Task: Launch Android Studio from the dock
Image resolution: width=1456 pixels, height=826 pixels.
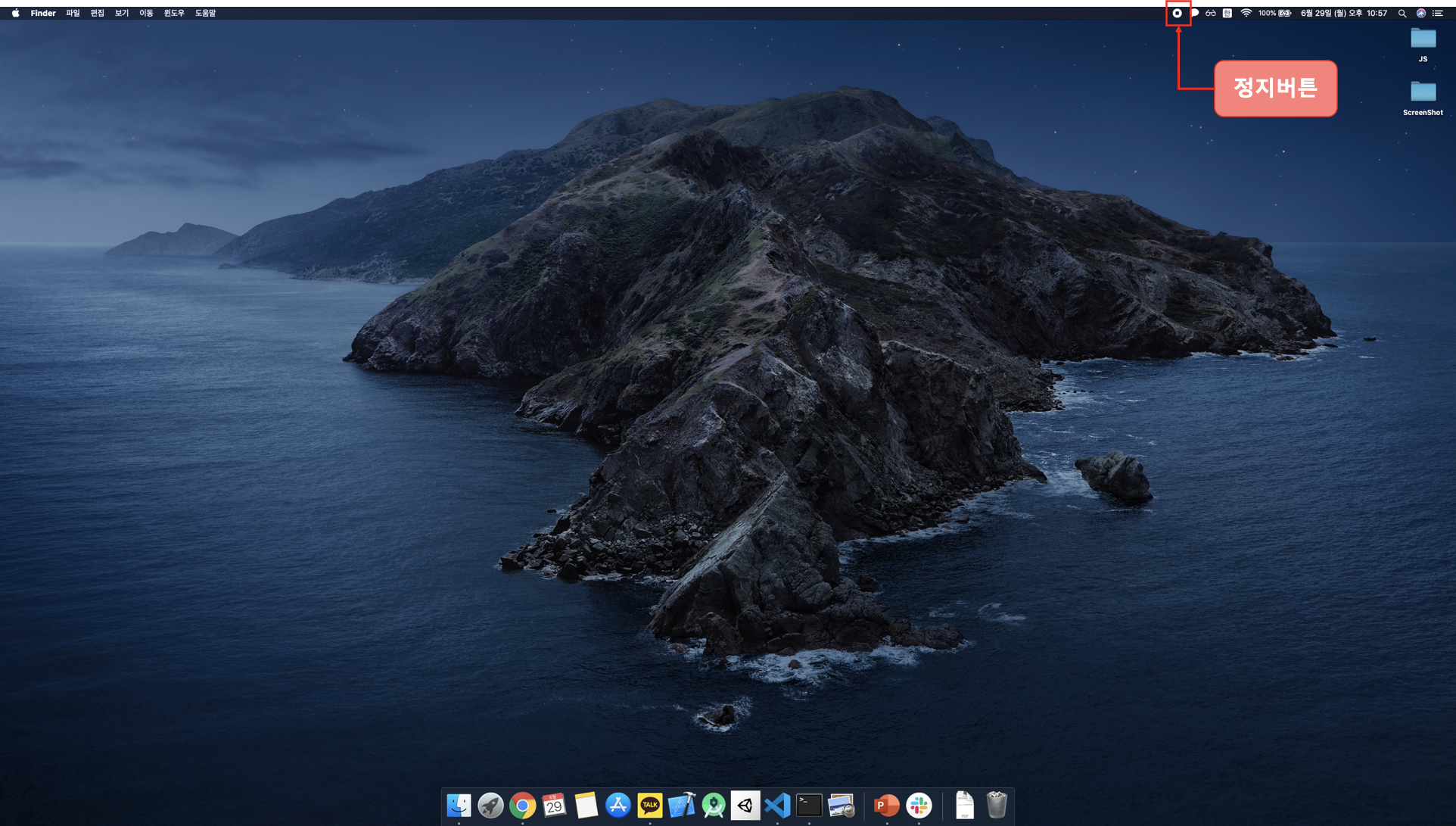Action: (714, 806)
